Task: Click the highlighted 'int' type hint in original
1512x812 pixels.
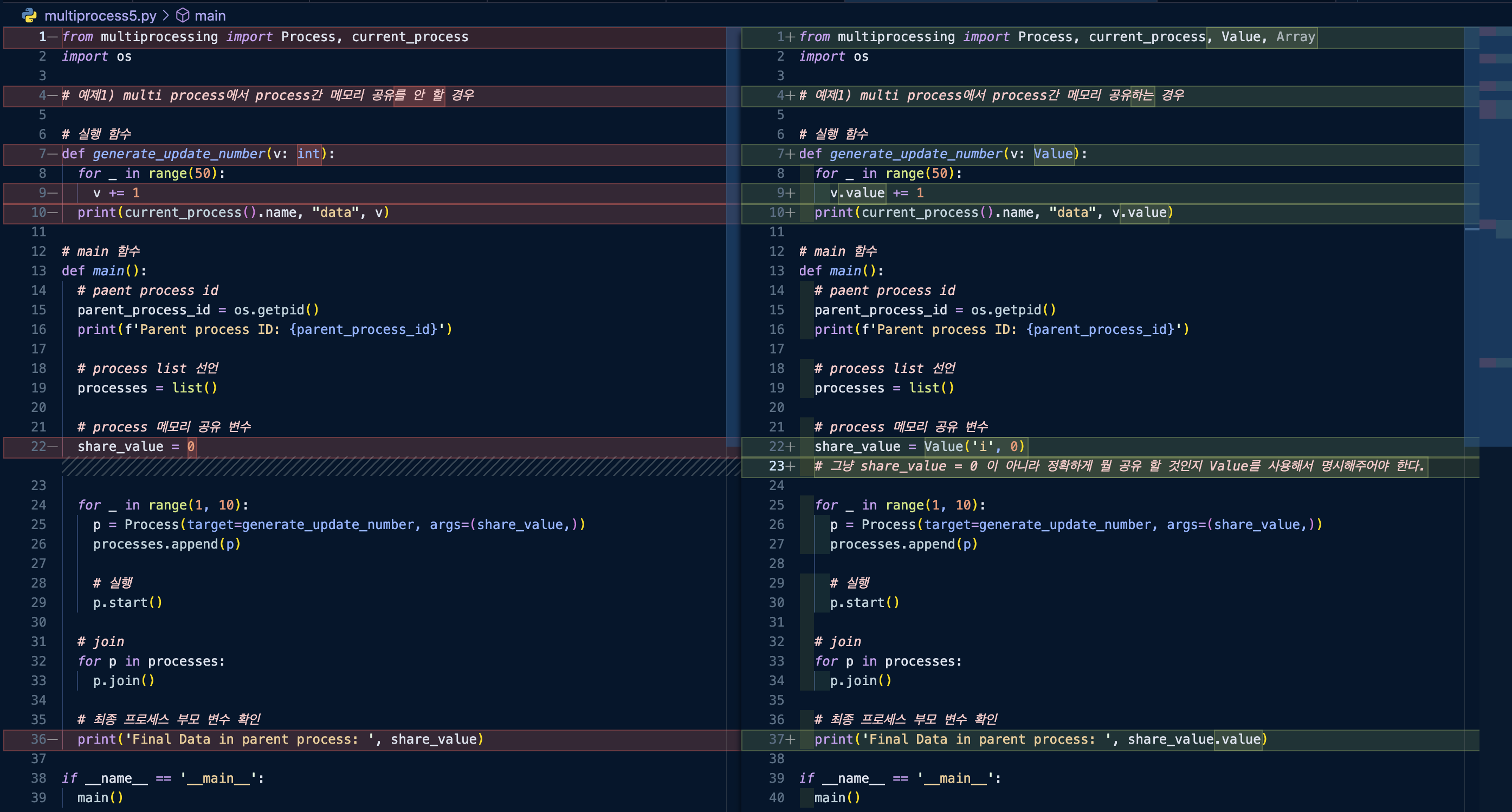Action: 309,154
